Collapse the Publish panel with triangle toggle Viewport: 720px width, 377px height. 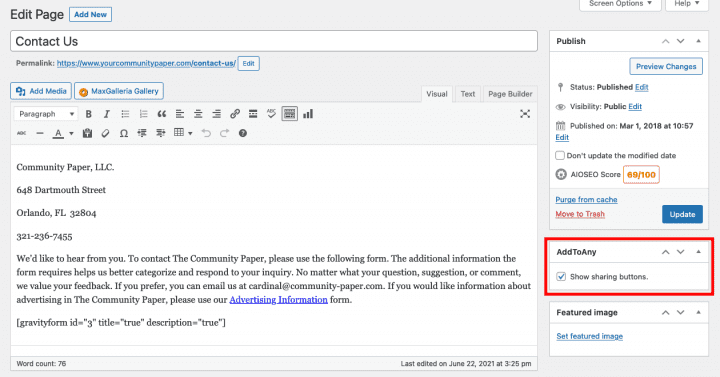pyautogui.click(x=698, y=41)
